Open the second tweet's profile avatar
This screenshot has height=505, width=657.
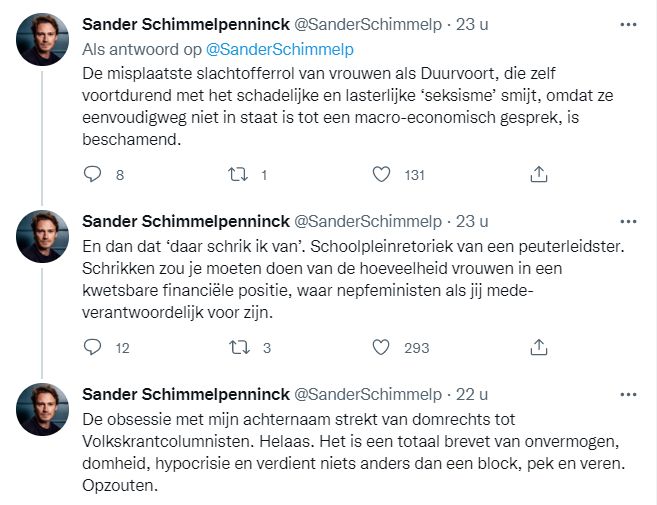43,238
